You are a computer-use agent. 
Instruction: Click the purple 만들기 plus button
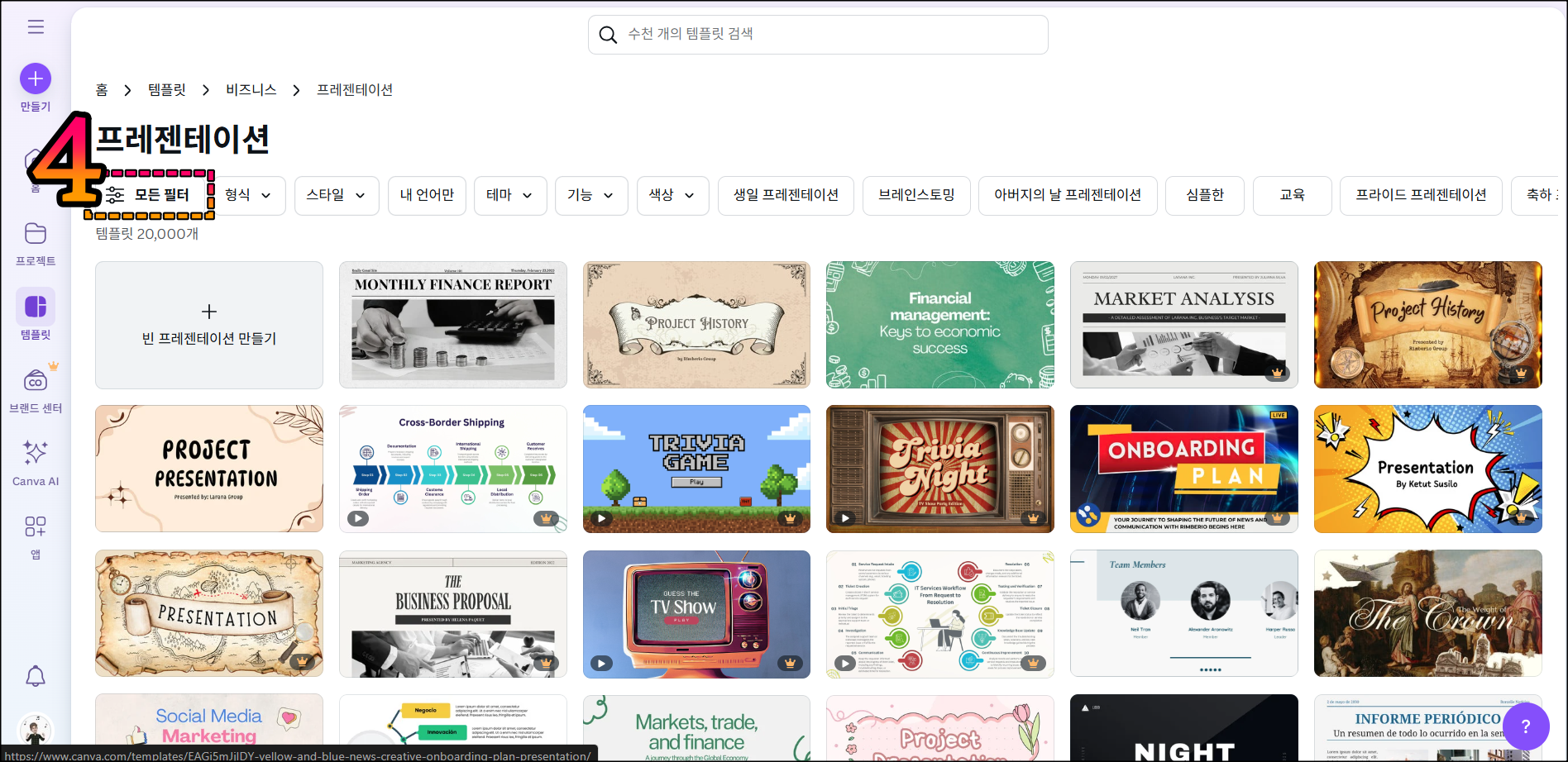[x=36, y=79]
